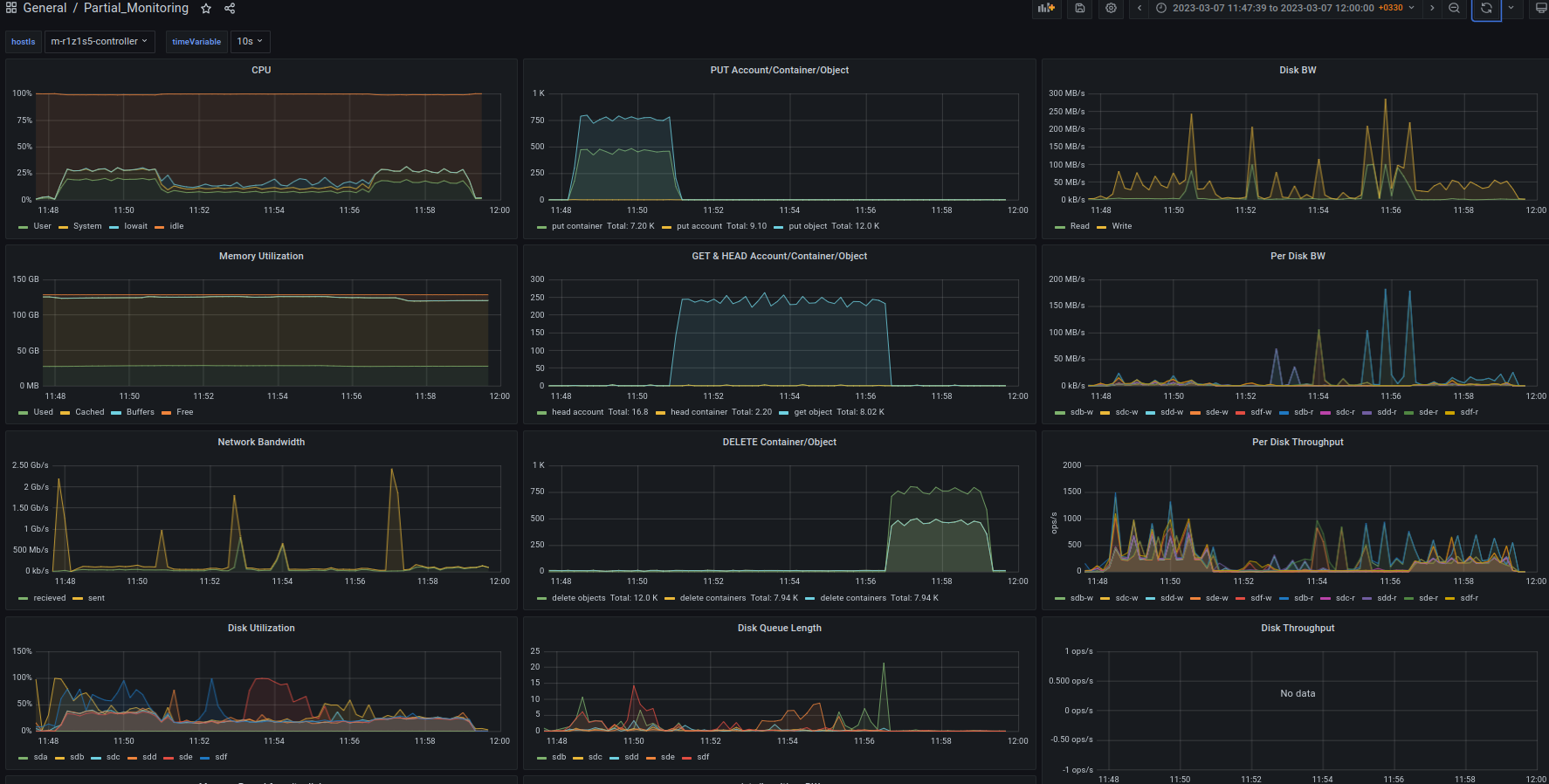Refresh the dashboard
The height and width of the screenshot is (784, 1549).
point(1486,8)
